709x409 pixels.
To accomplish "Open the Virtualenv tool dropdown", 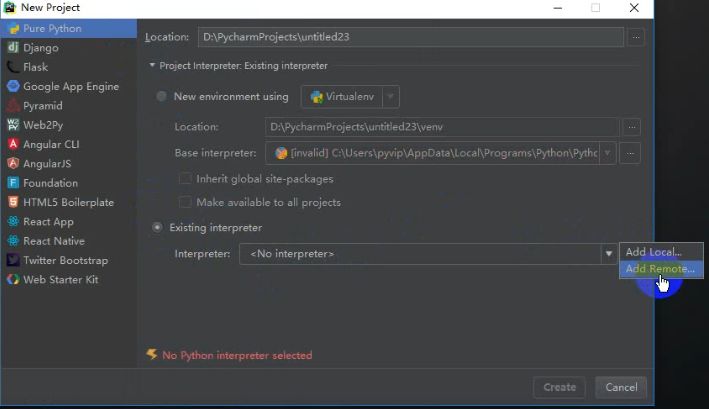I will [x=391, y=97].
